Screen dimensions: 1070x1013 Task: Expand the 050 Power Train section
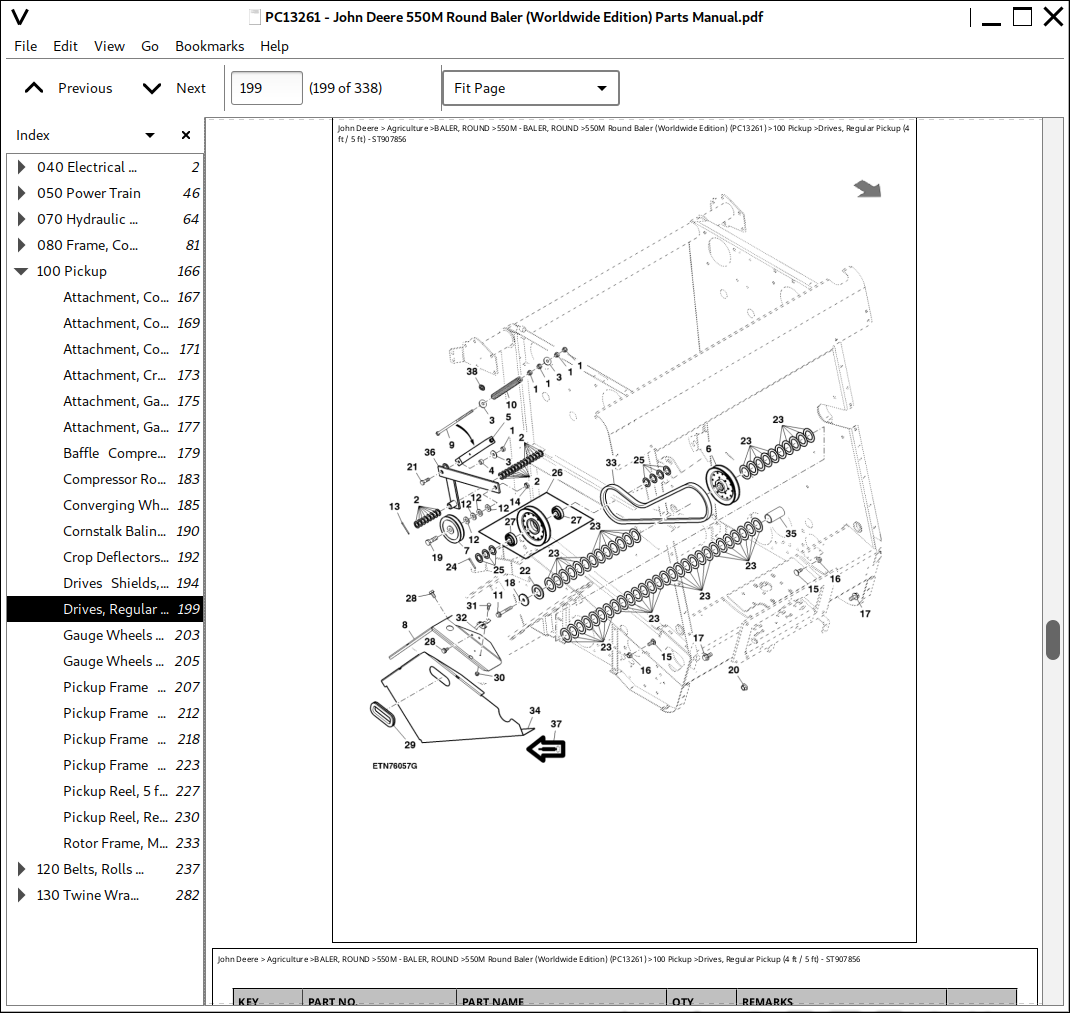(x=21, y=193)
